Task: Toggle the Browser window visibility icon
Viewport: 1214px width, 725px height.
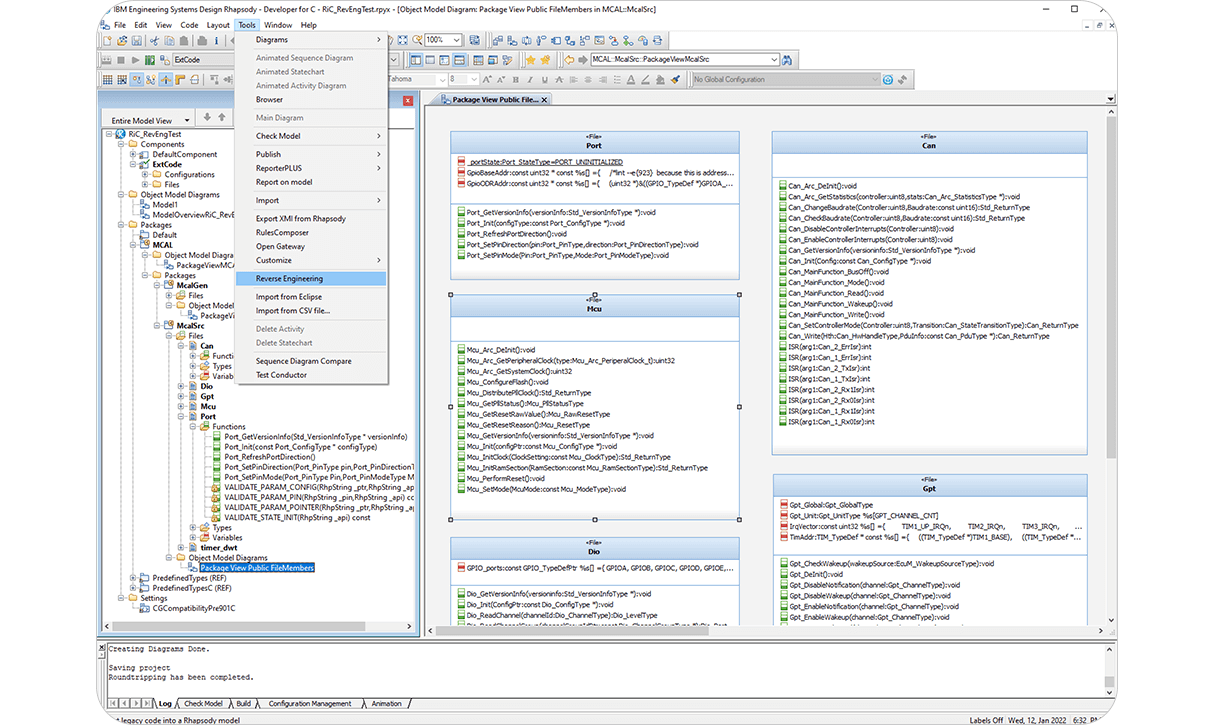Action: (x=415, y=60)
